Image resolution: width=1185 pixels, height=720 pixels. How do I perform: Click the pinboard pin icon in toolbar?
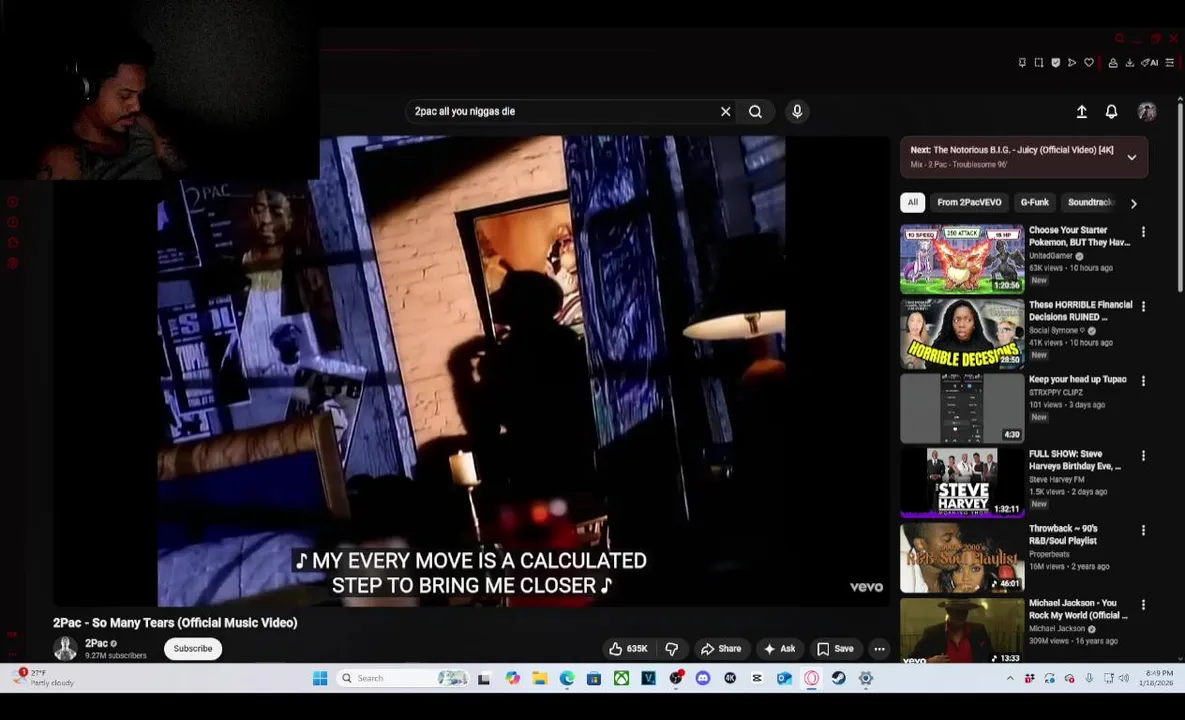[1022, 63]
